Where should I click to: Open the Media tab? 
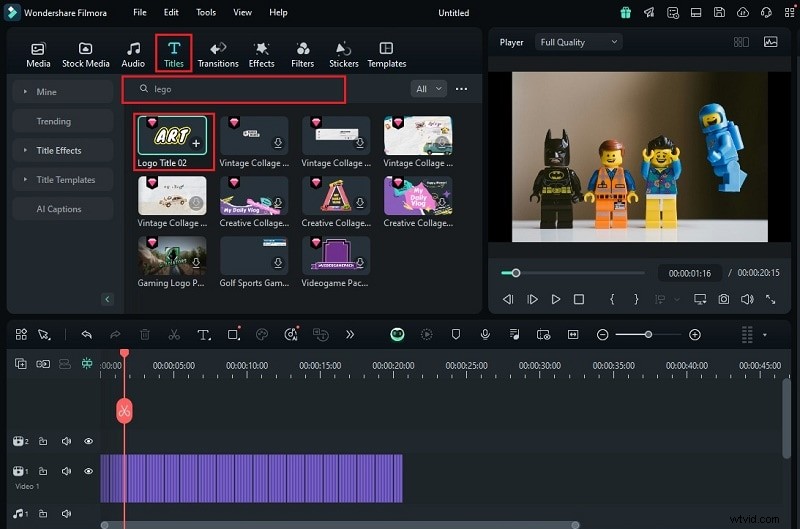coord(38,55)
